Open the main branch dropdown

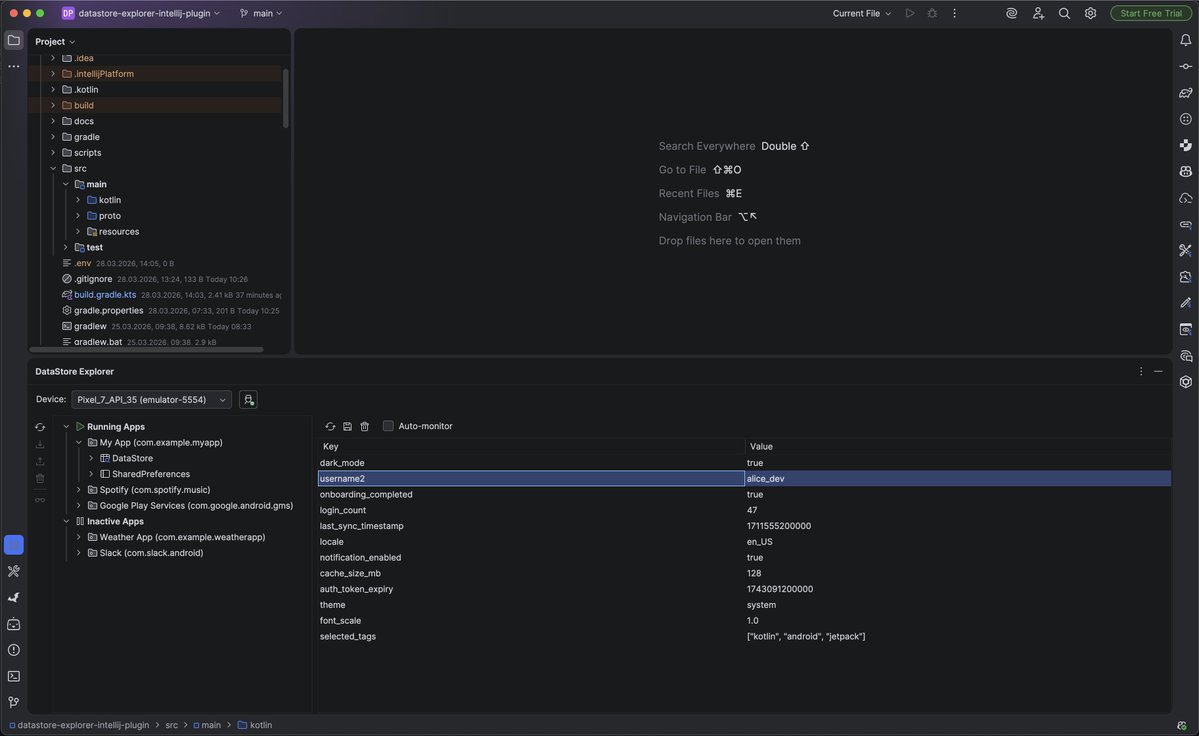coord(261,13)
